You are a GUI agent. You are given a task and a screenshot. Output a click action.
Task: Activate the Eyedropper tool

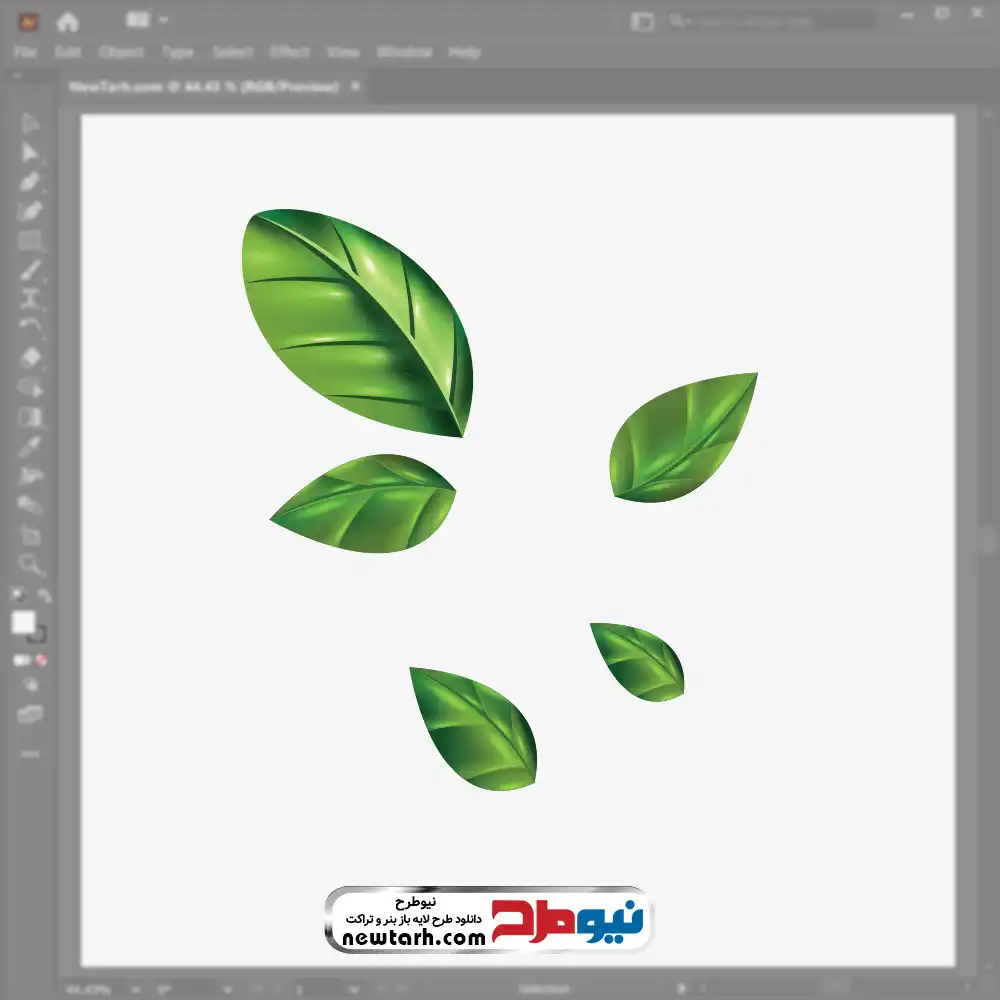30,446
